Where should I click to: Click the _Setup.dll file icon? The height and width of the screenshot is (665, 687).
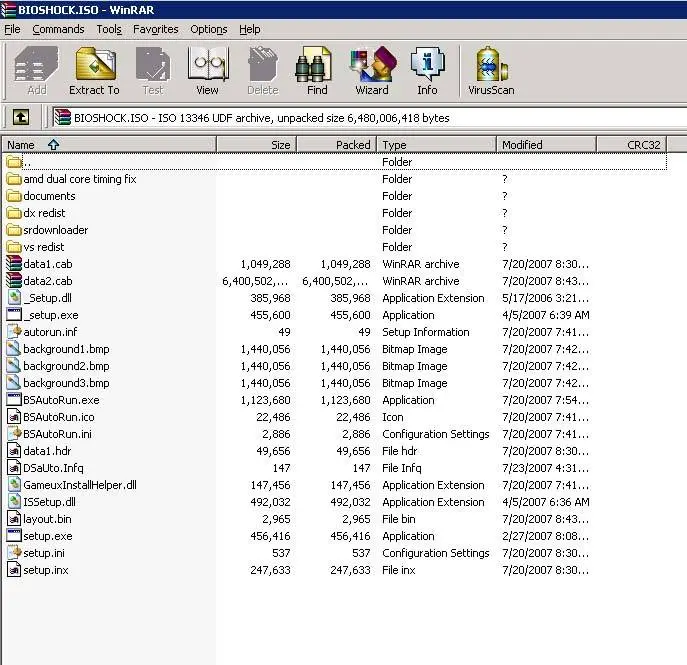pos(14,298)
